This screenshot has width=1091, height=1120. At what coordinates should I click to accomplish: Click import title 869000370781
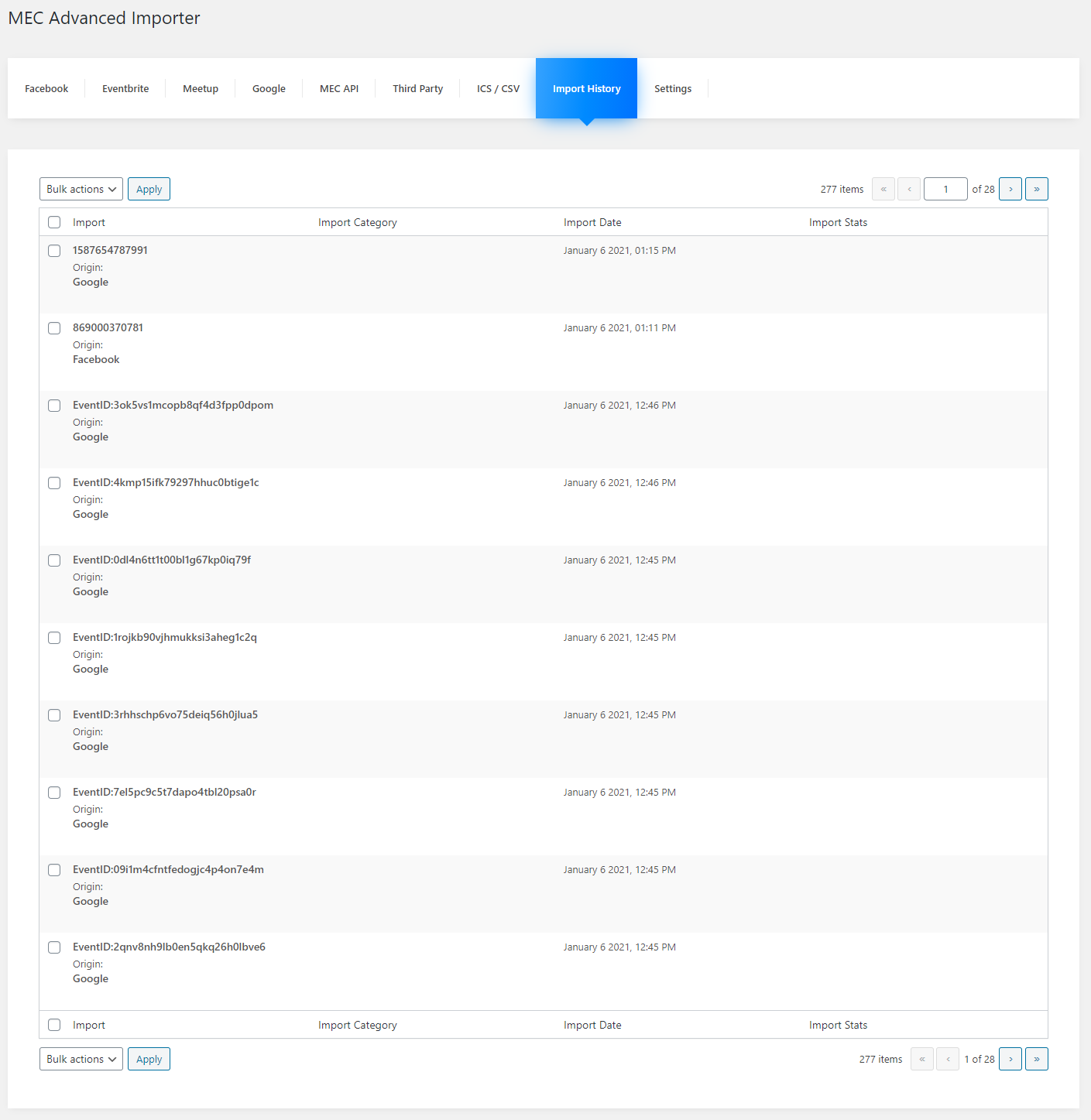(x=108, y=327)
